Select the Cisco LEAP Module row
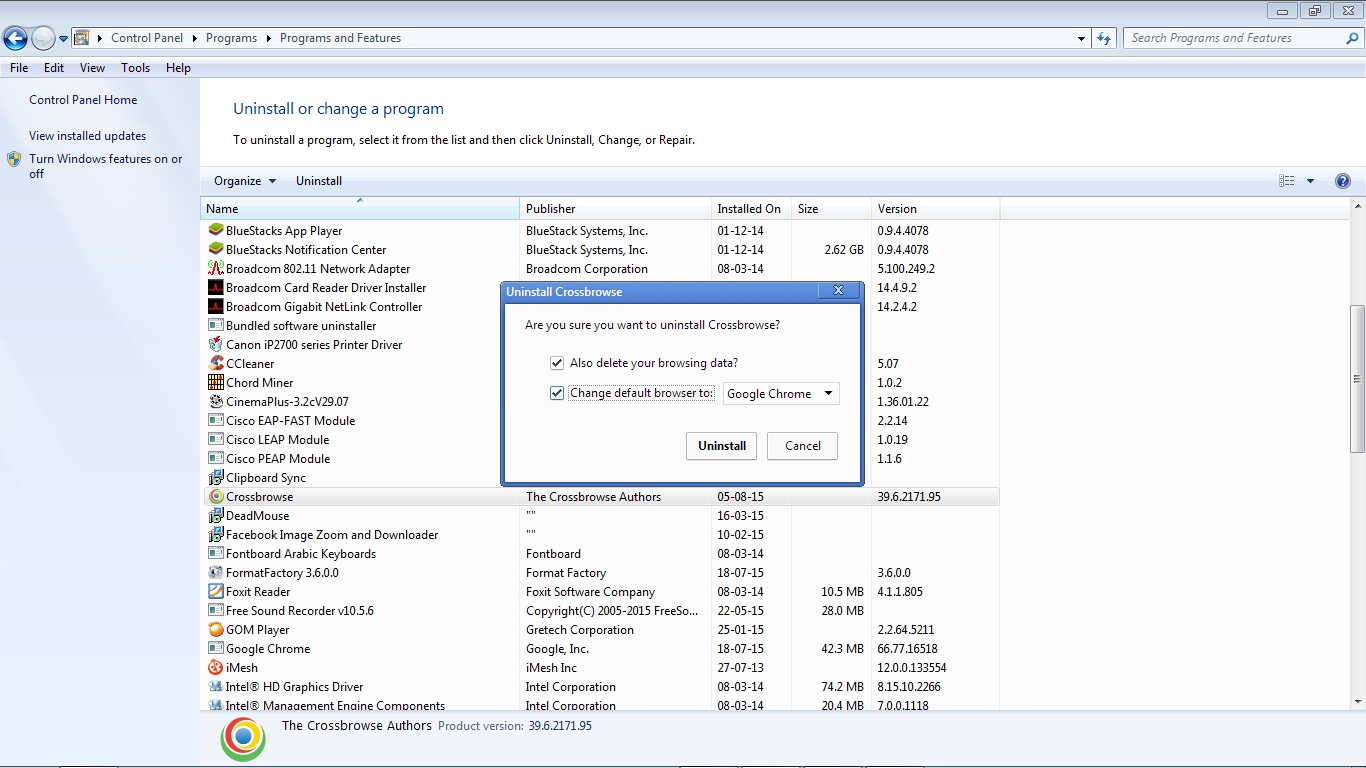 (600, 440)
